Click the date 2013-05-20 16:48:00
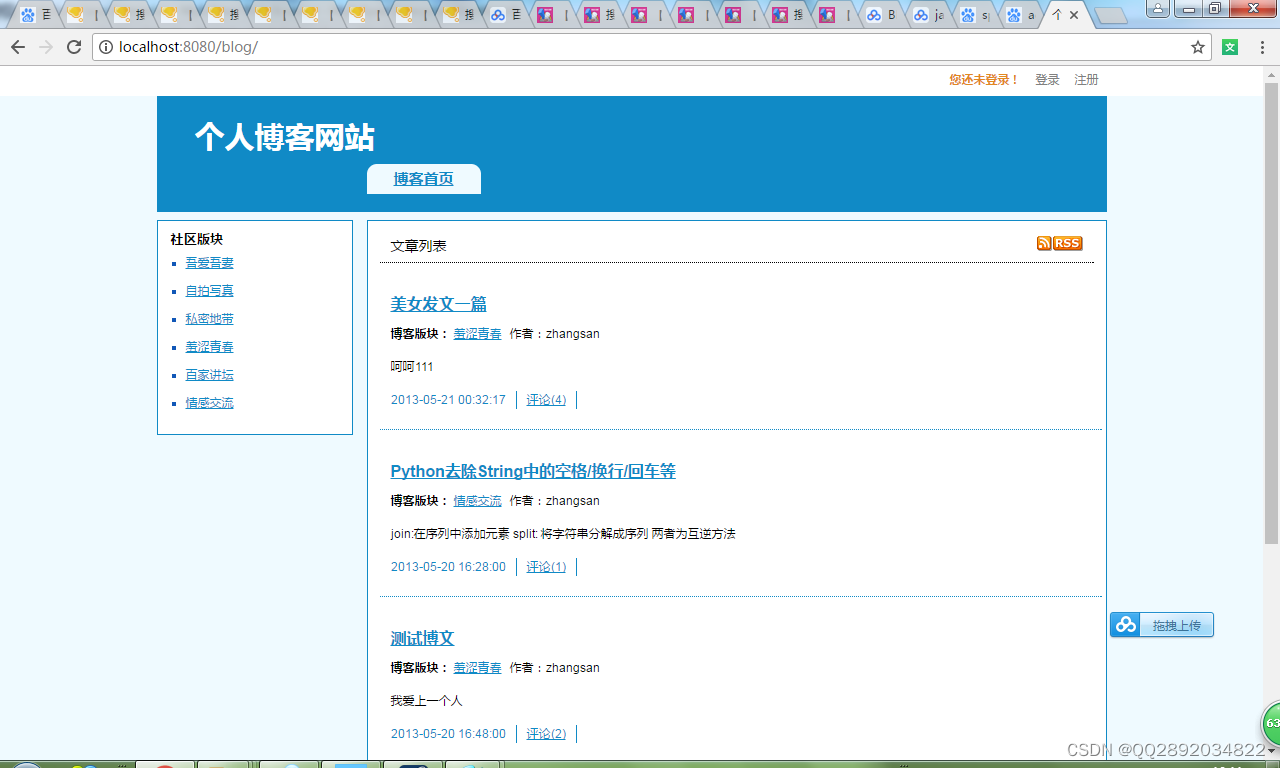This screenshot has height=768, width=1280. point(448,734)
